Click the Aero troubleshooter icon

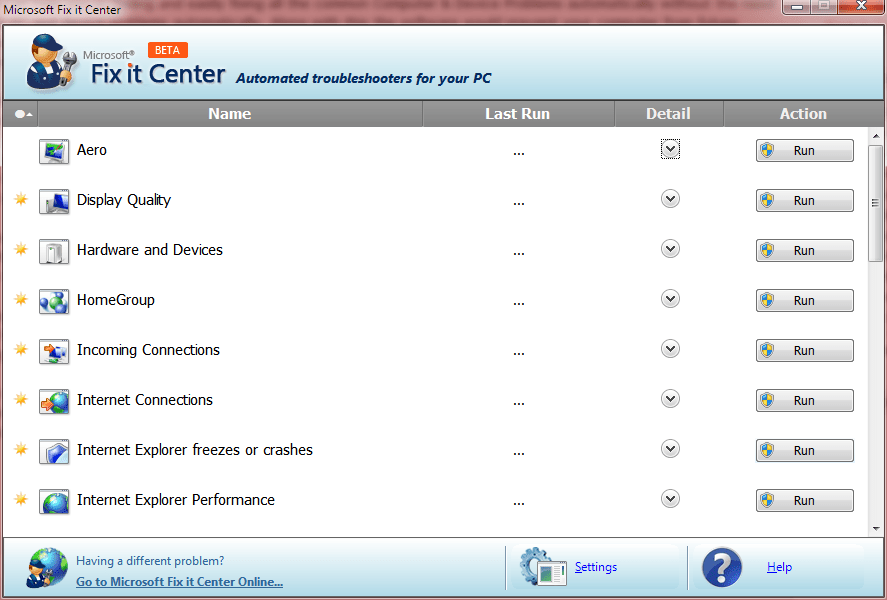(x=54, y=151)
